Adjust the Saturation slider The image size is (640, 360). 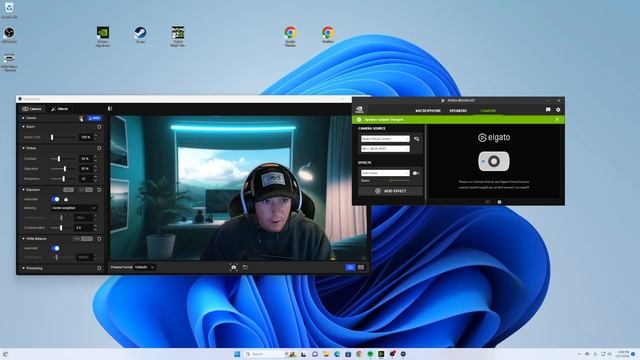(x=63, y=169)
